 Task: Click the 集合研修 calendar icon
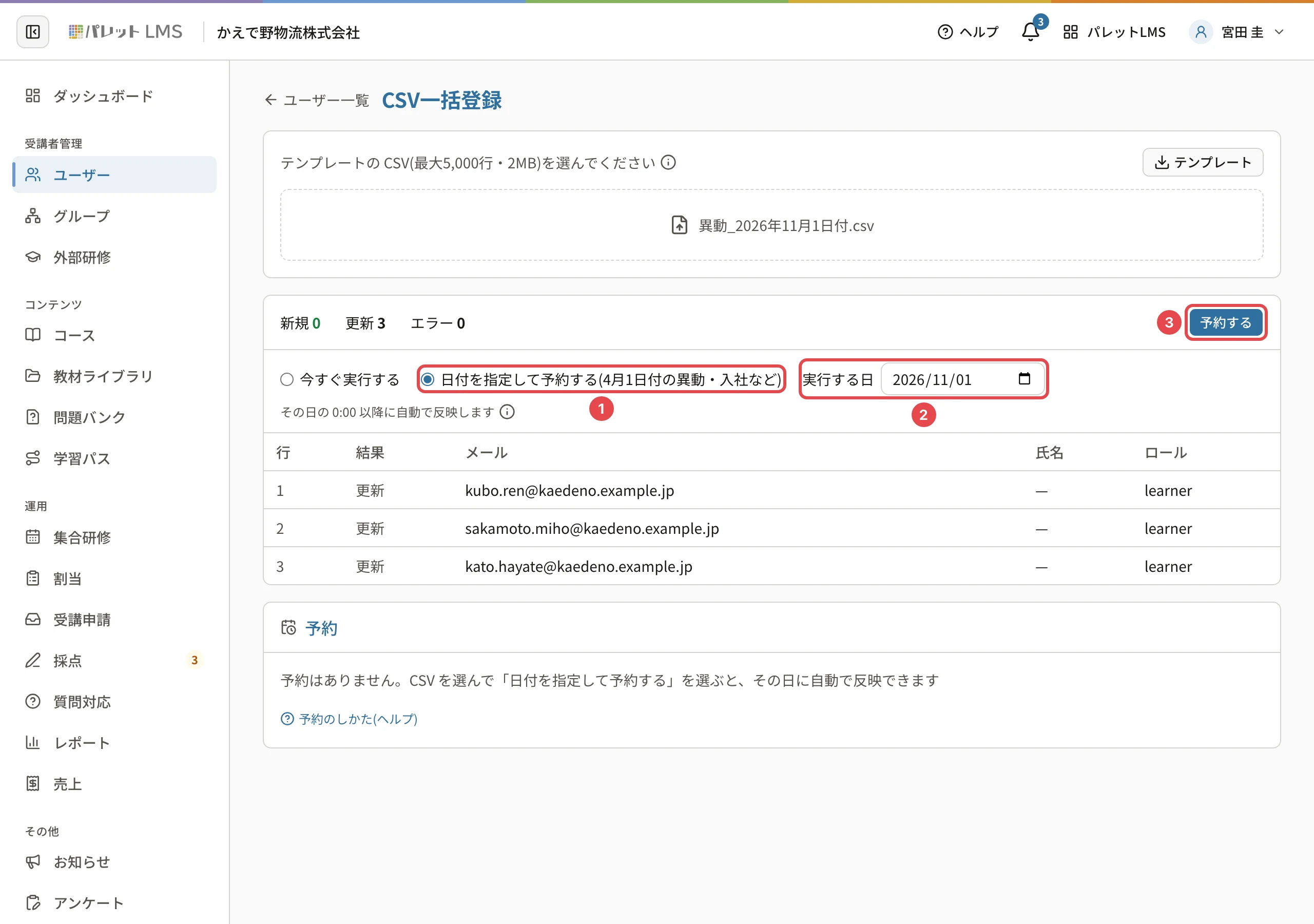[x=33, y=537]
